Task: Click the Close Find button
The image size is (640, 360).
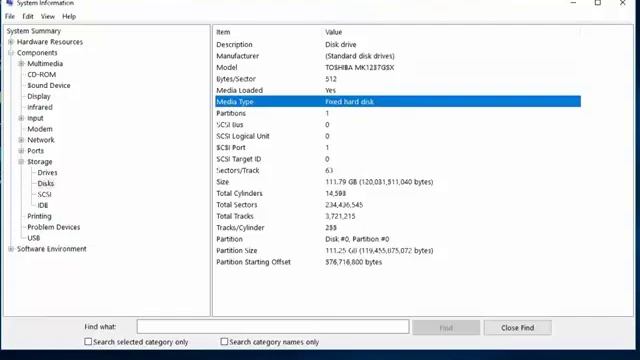Action: click(x=518, y=328)
